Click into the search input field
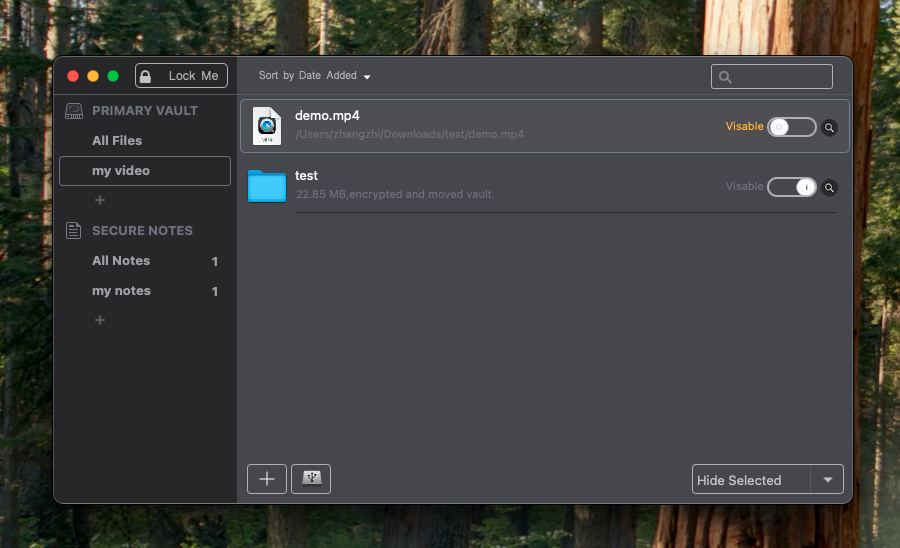This screenshot has height=548, width=900. (772, 76)
